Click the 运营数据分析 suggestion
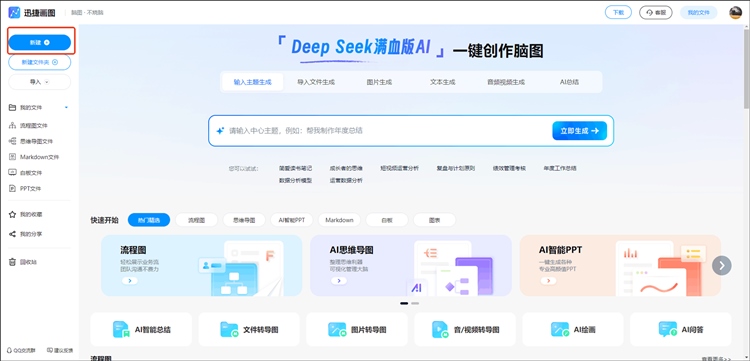The image size is (750, 361). point(346,180)
